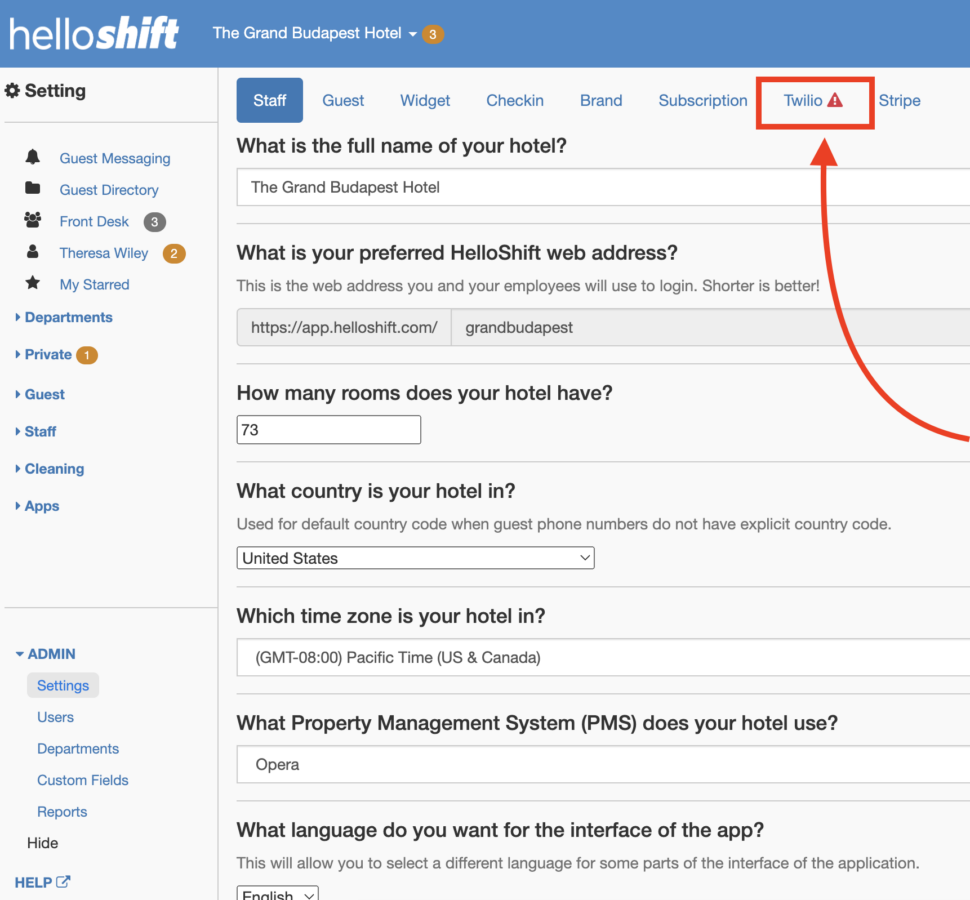Click the Twilio warning triangle icon
This screenshot has width=970, height=900.
[x=835, y=100]
